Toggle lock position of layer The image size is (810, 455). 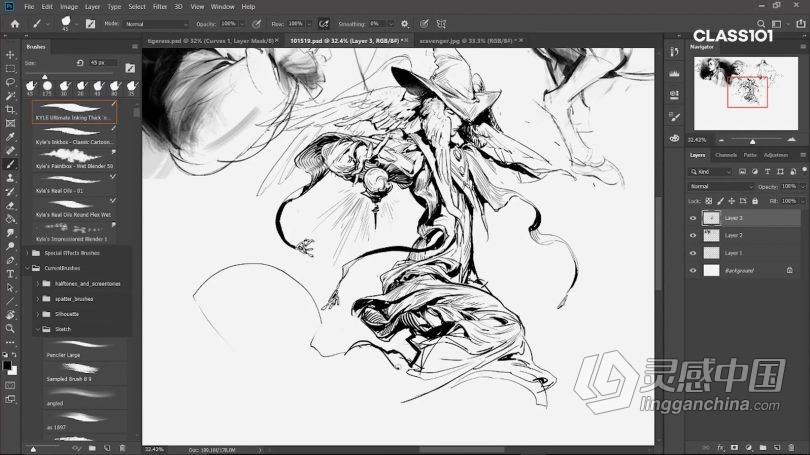click(x=731, y=201)
